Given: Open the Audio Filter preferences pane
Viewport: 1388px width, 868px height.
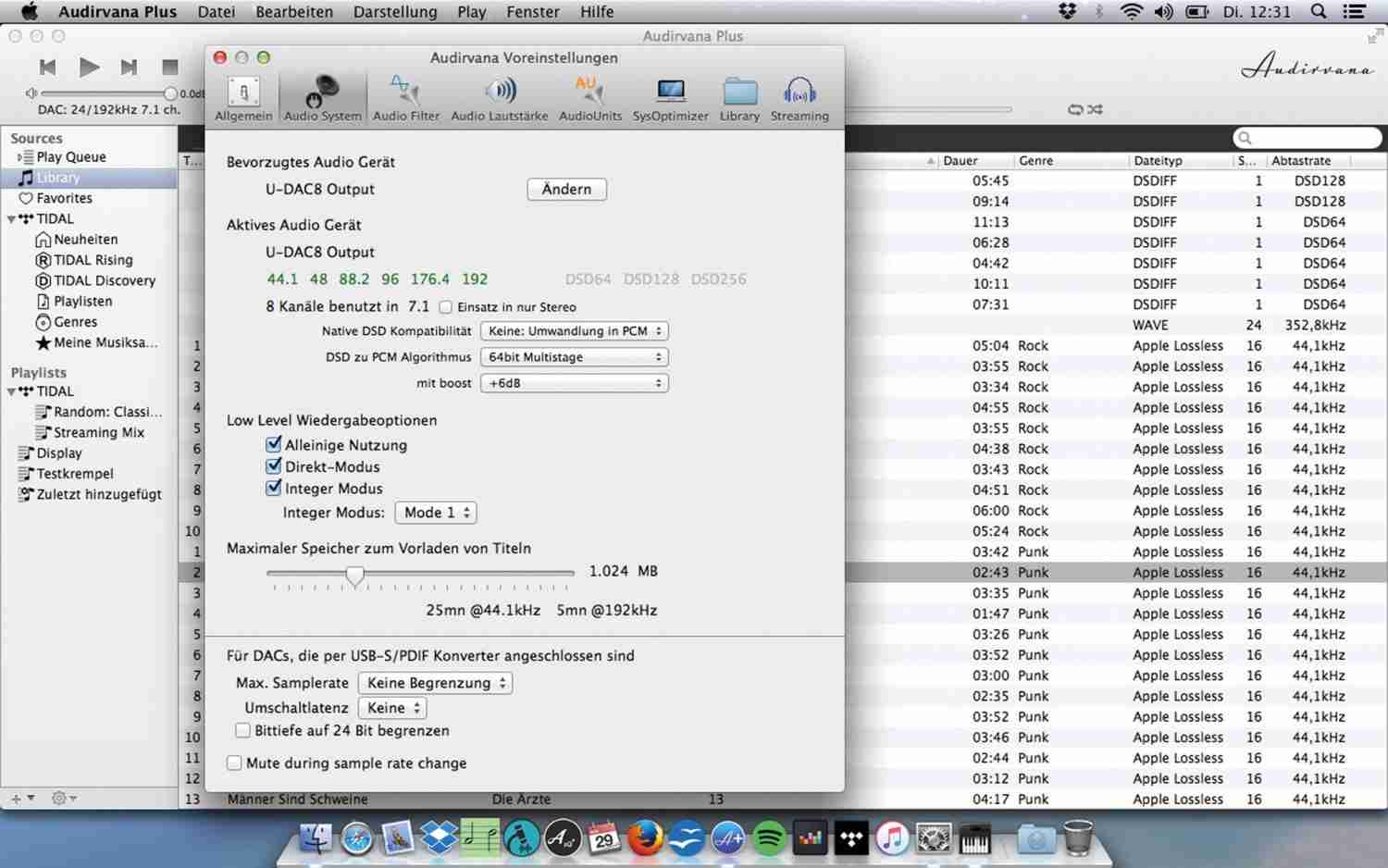Looking at the screenshot, I should pos(405,99).
